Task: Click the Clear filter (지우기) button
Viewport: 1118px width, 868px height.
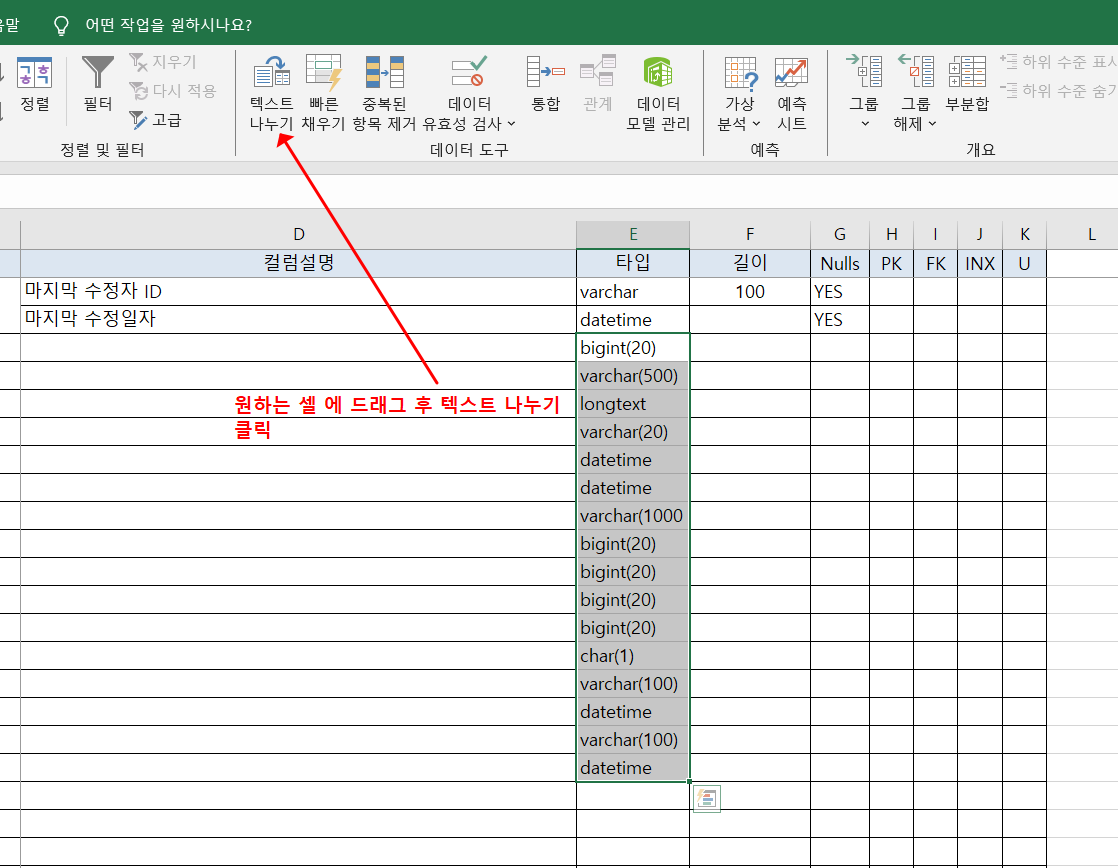Action: (163, 62)
